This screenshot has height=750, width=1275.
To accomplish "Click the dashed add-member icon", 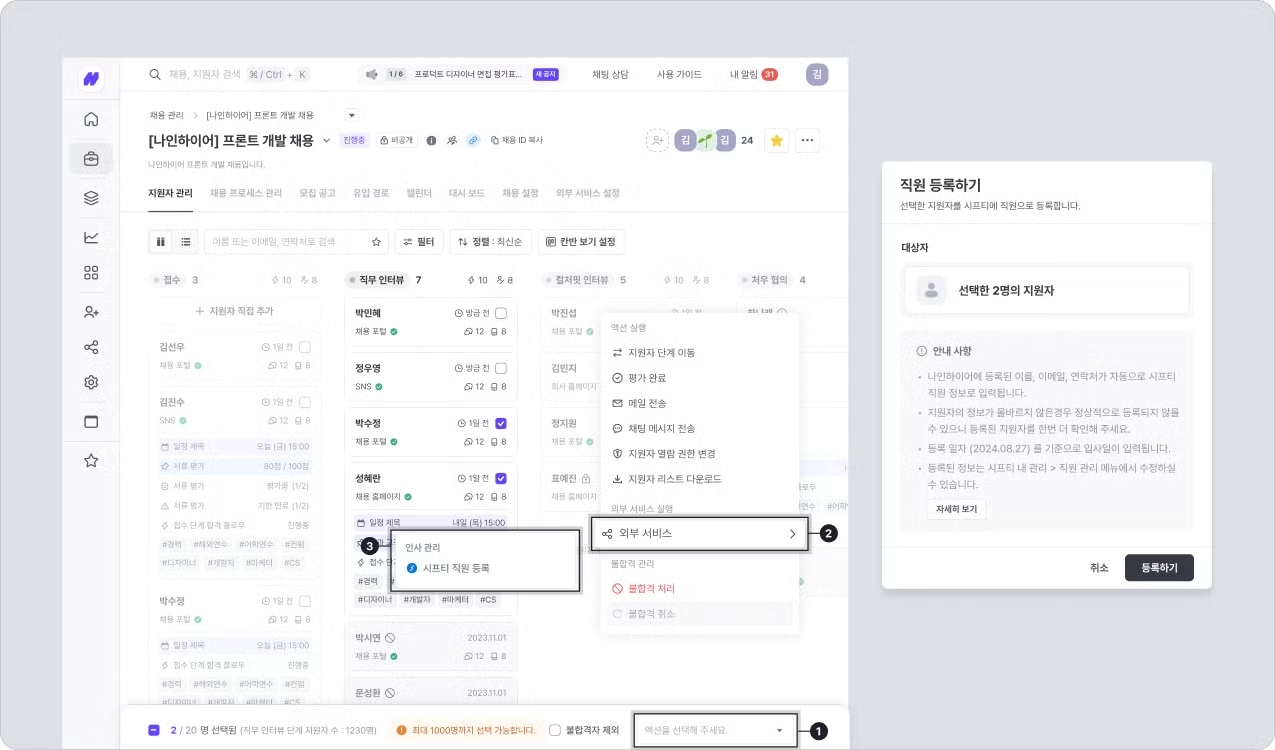I will [x=657, y=141].
